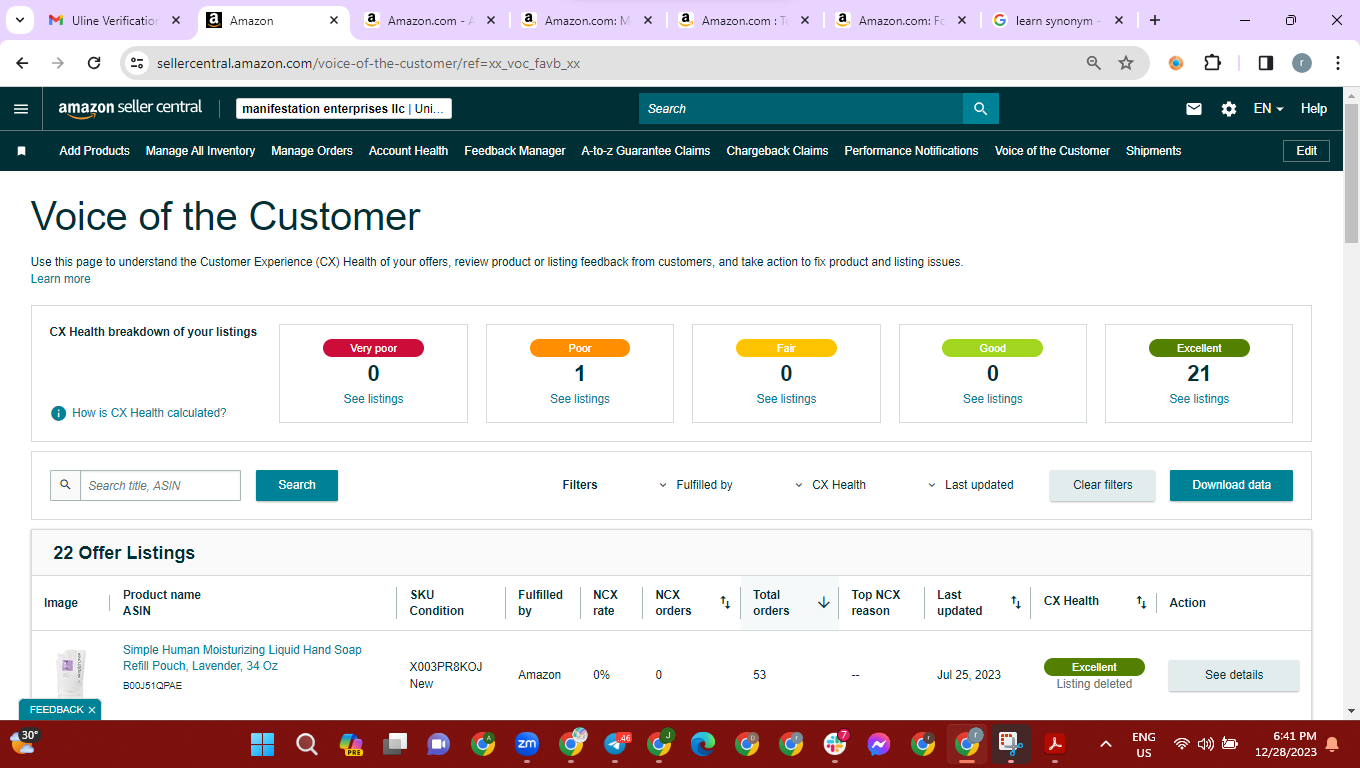Click the hand soap product thumbnail
Image resolution: width=1360 pixels, height=768 pixels.
click(71, 674)
